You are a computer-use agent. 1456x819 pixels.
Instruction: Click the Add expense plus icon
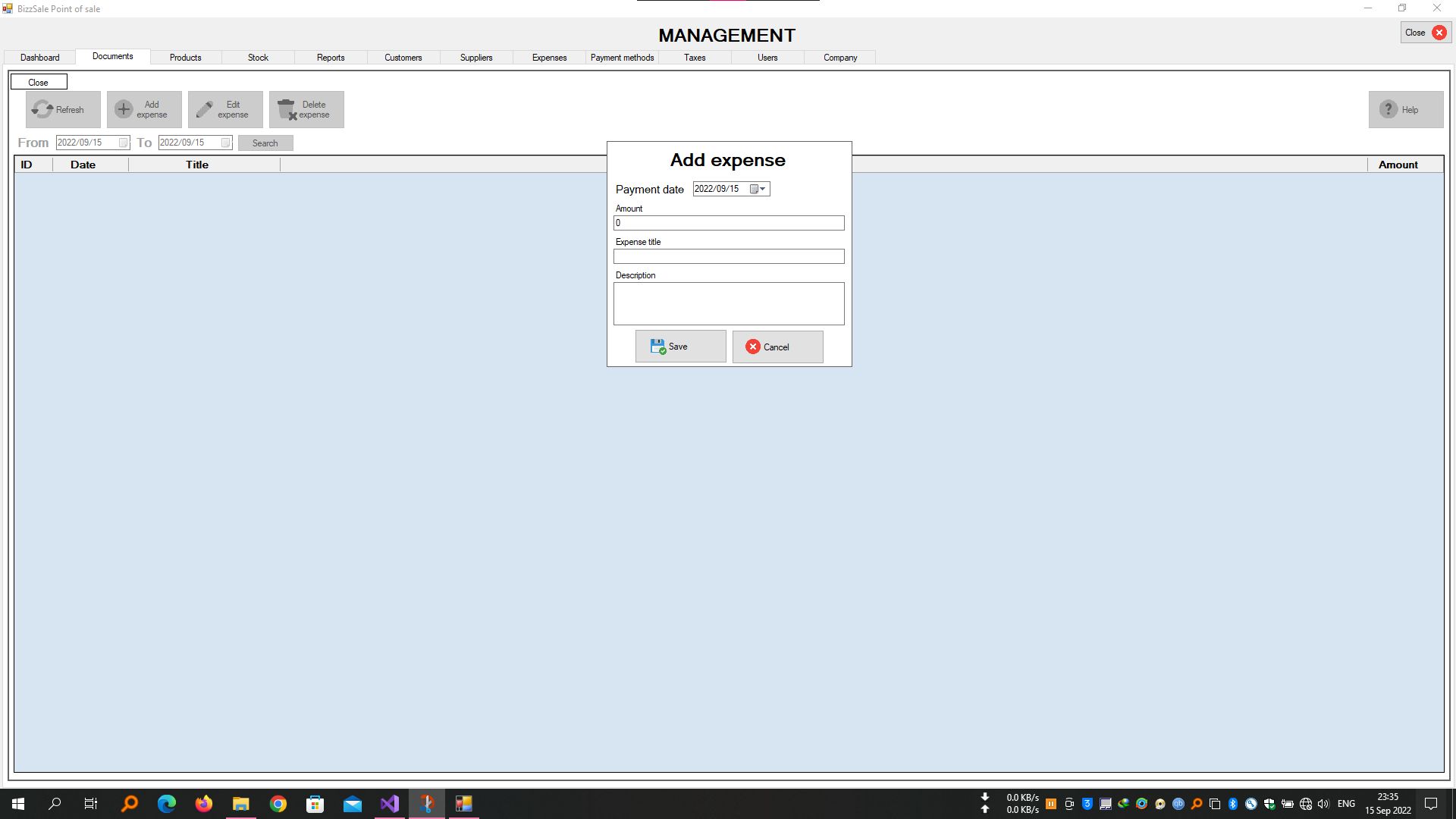pyautogui.click(x=124, y=109)
